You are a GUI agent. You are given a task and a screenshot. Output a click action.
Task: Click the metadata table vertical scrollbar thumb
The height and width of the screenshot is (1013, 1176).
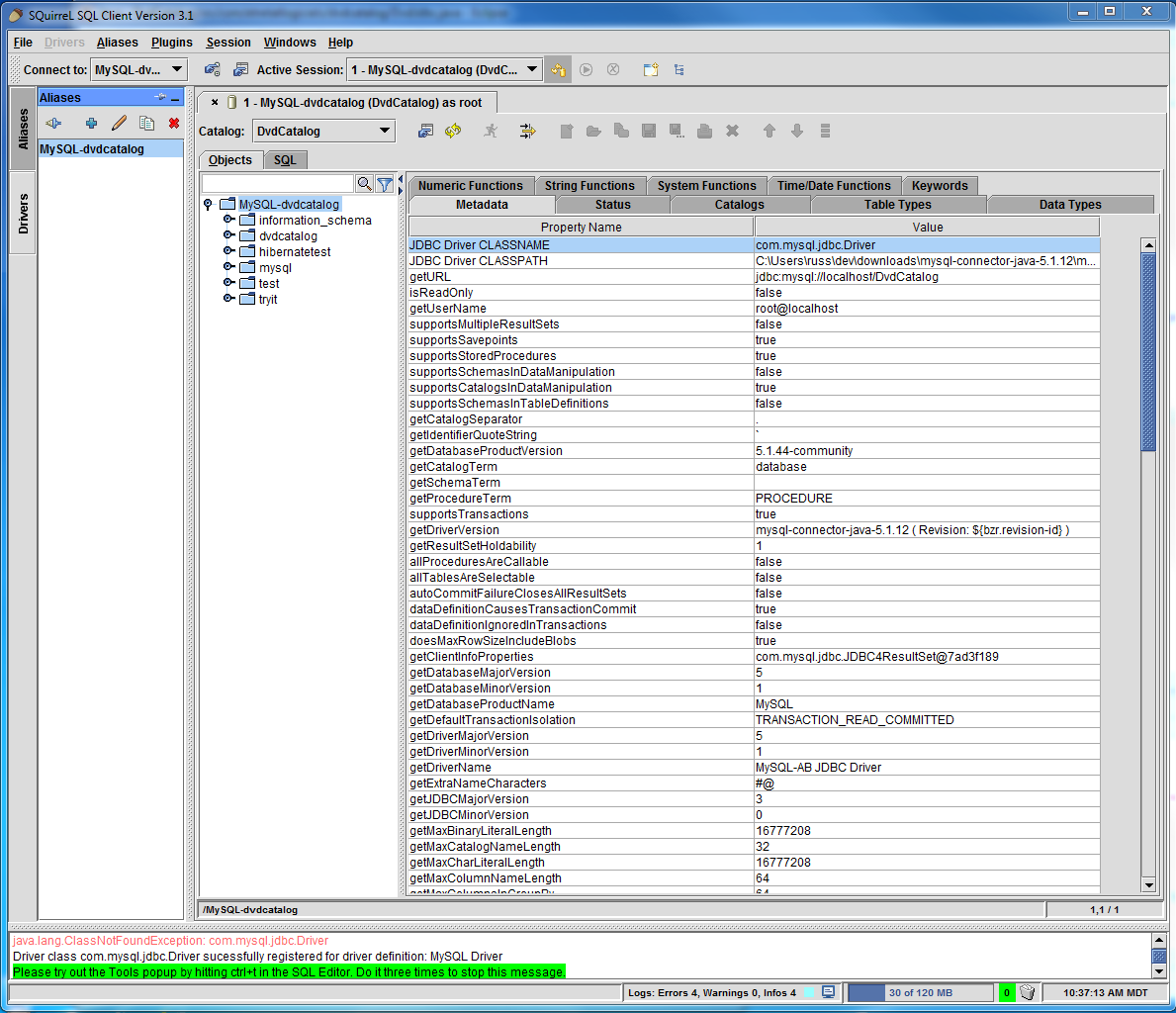click(x=1148, y=352)
